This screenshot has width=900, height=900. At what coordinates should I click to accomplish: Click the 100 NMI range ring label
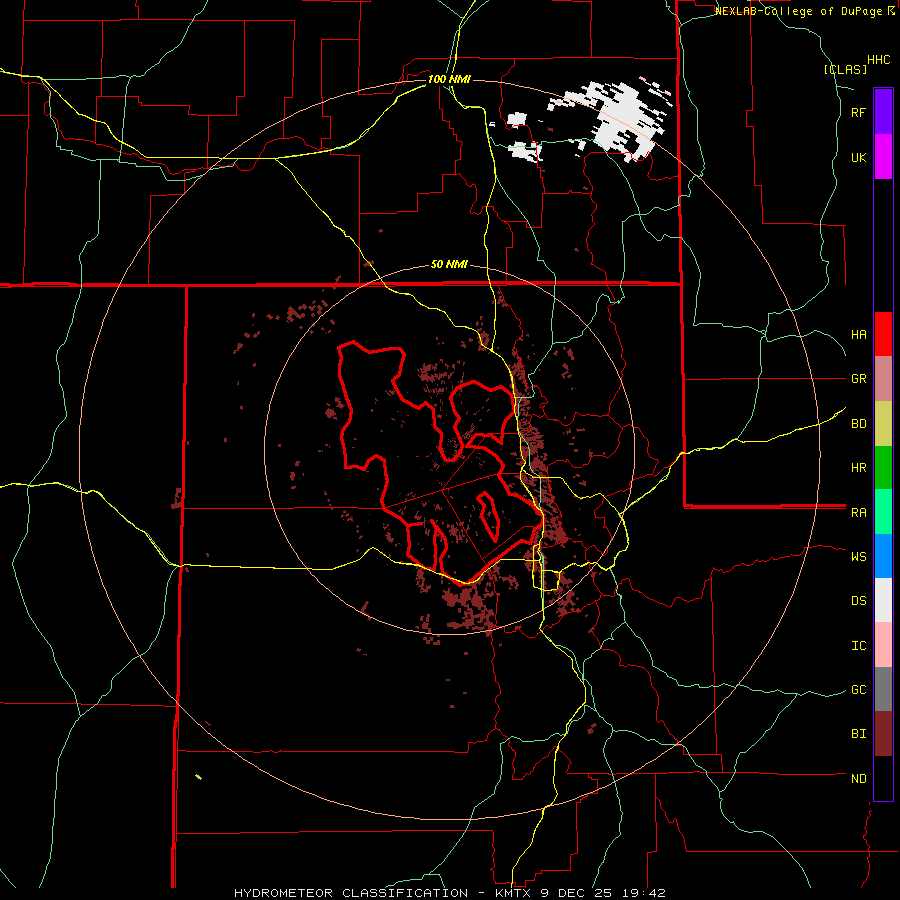pos(449,79)
